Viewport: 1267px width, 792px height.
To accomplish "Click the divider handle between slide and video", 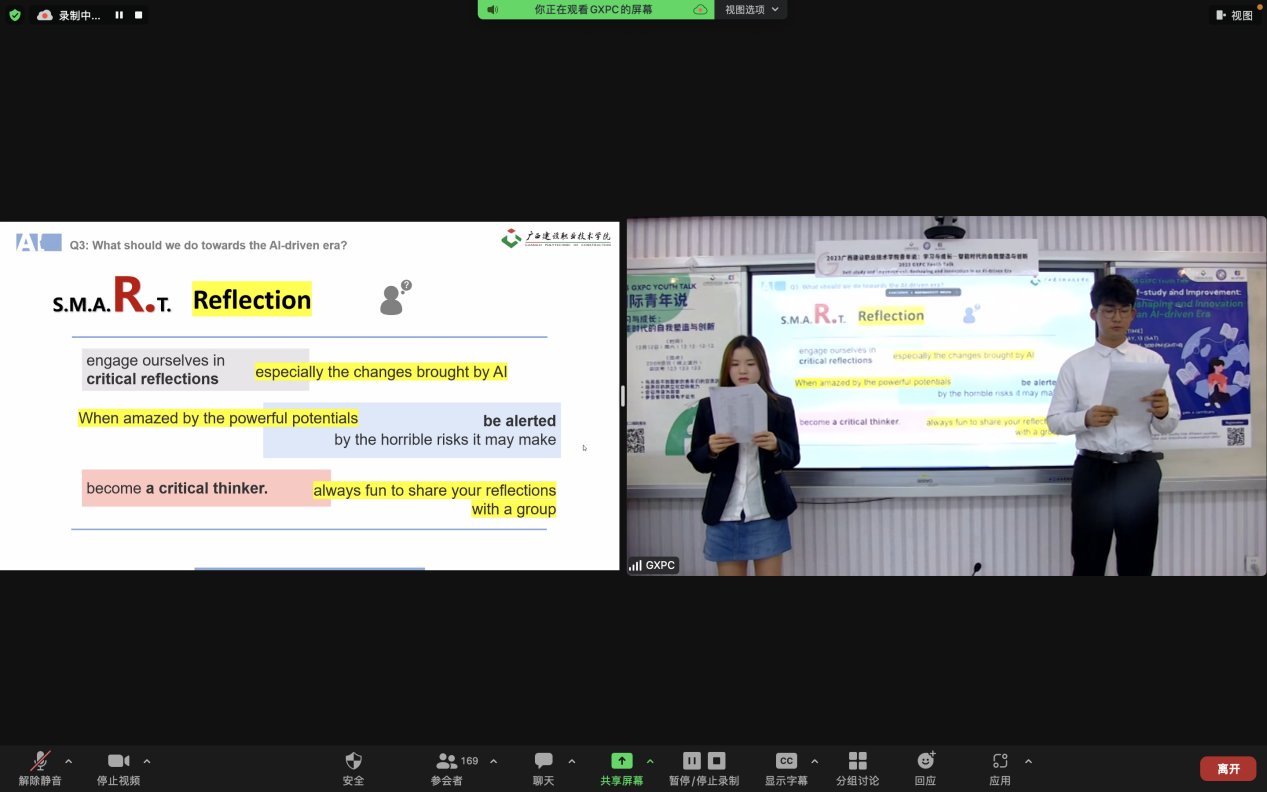I will (623, 396).
